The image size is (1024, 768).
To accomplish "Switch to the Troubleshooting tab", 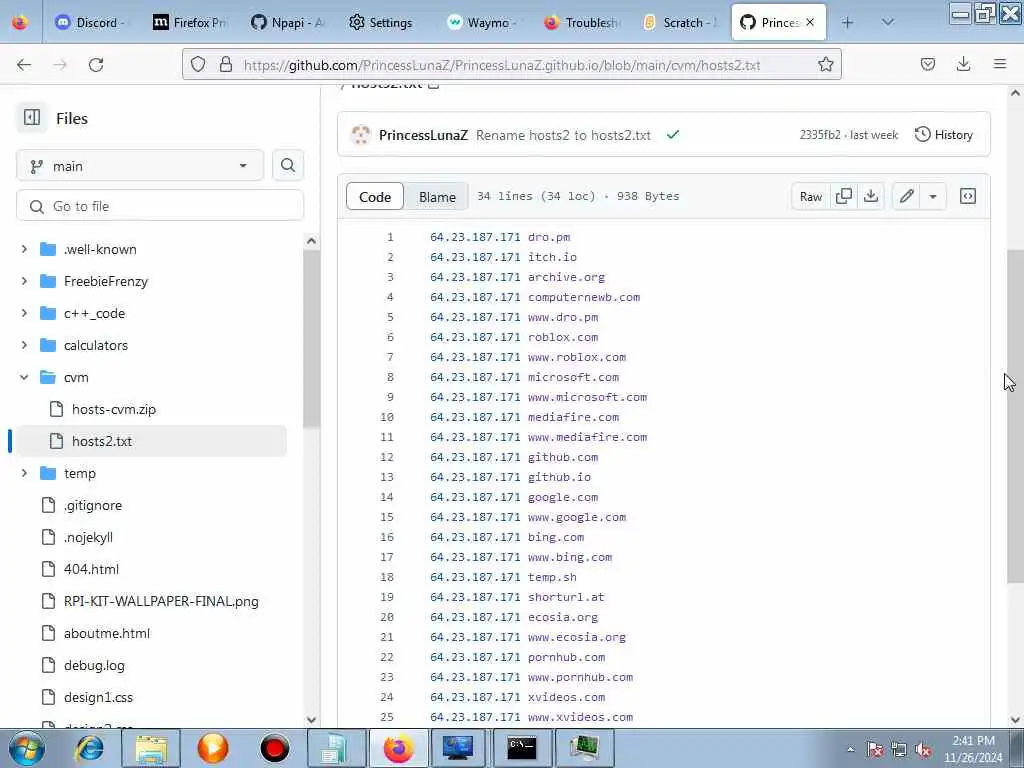I will coord(582,22).
